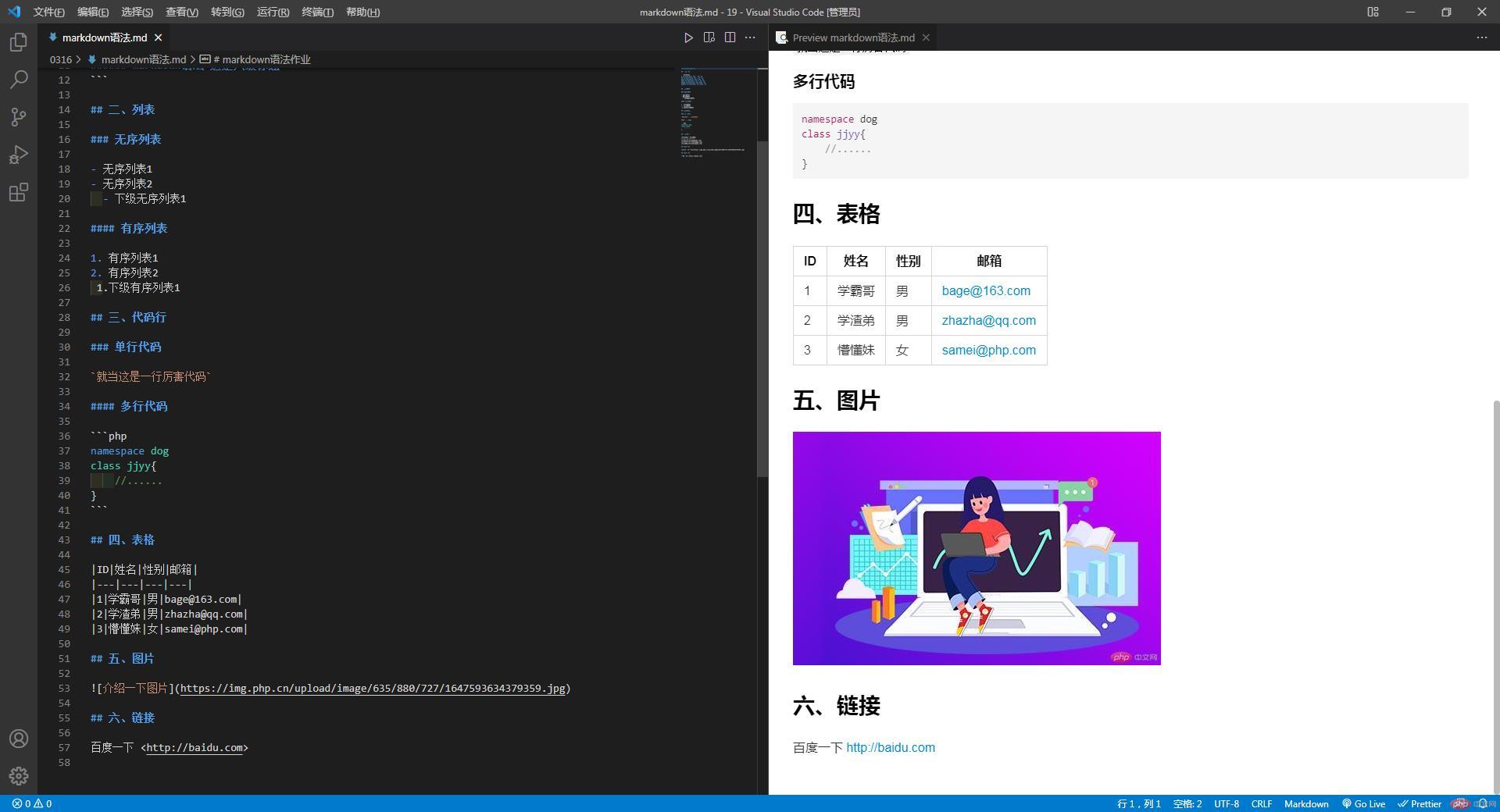Click the preview pane scrollbar thumb
Image resolution: width=1500 pixels, height=812 pixels.
[1496, 597]
